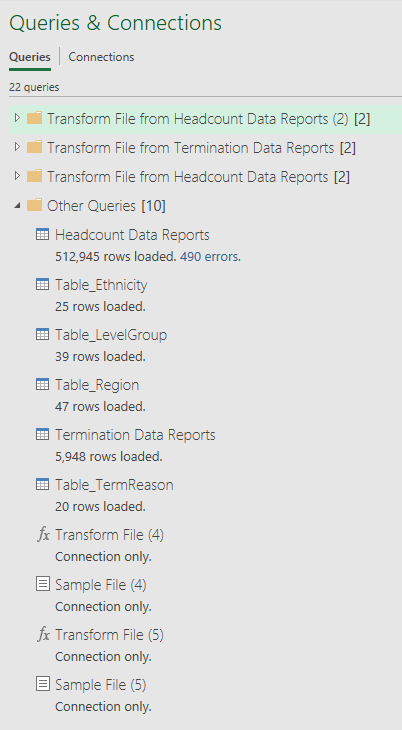402x730 pixels.
Task: Select the Table_Region query name
Action: pos(97,385)
